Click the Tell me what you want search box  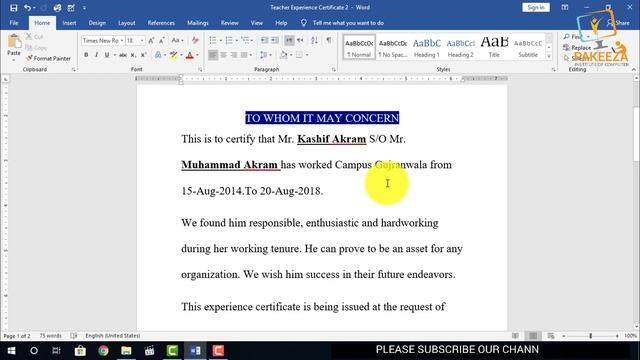tap(348, 23)
